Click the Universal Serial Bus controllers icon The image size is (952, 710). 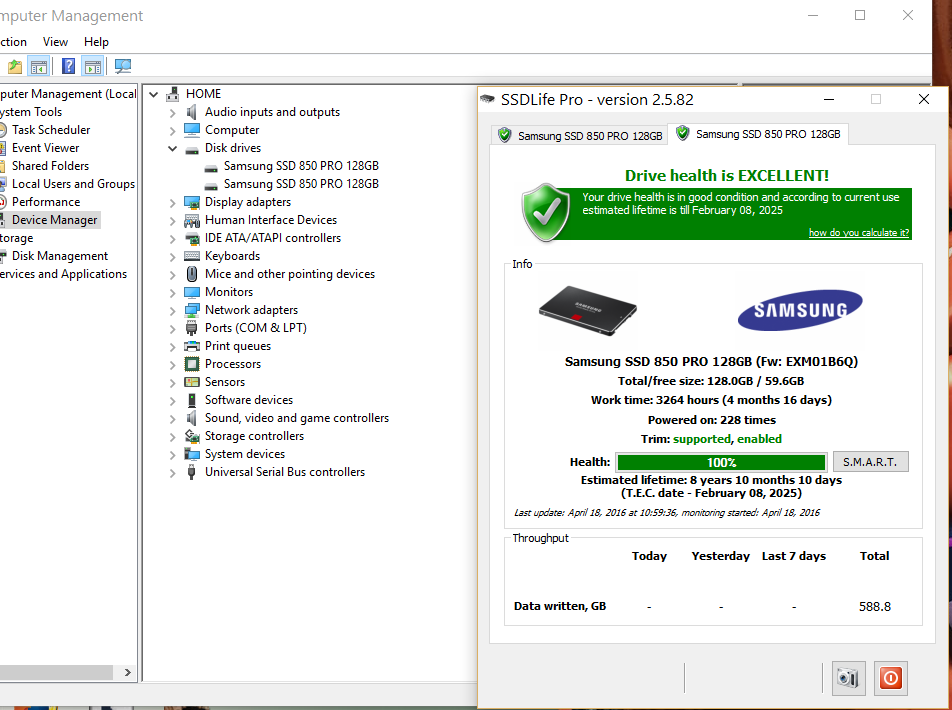click(192, 472)
